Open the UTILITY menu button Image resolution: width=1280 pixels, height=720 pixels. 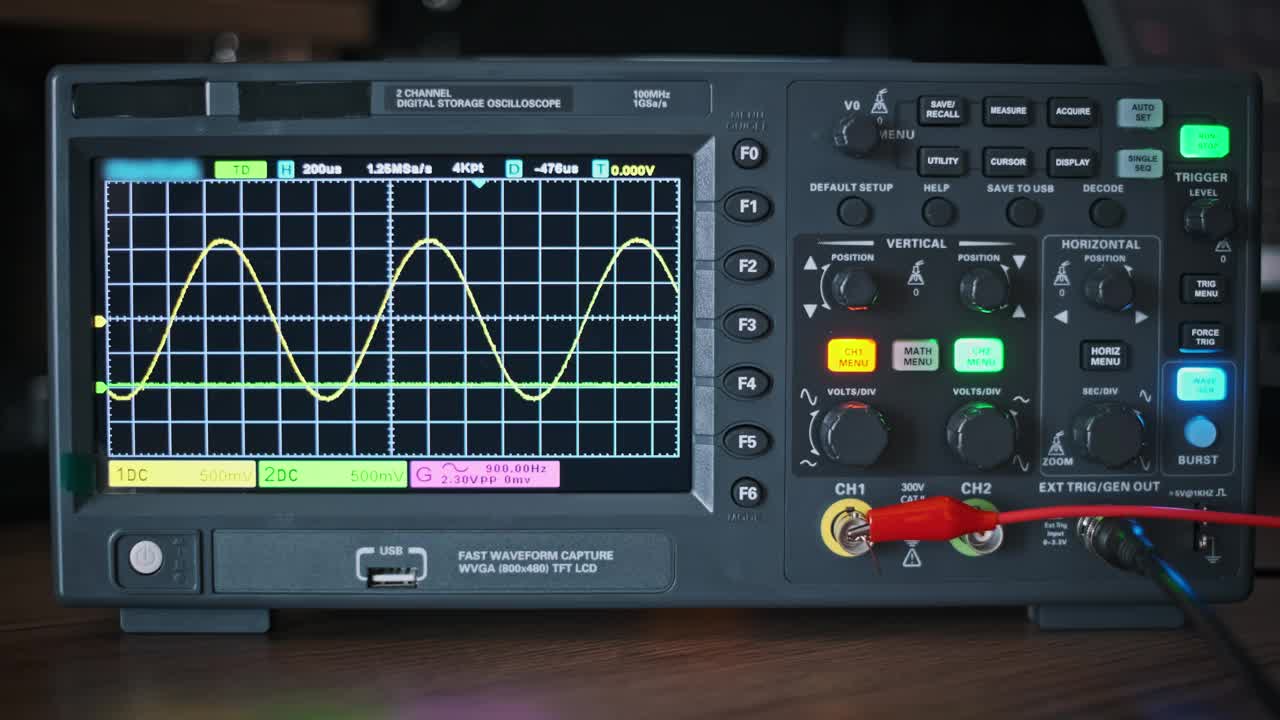(x=943, y=161)
